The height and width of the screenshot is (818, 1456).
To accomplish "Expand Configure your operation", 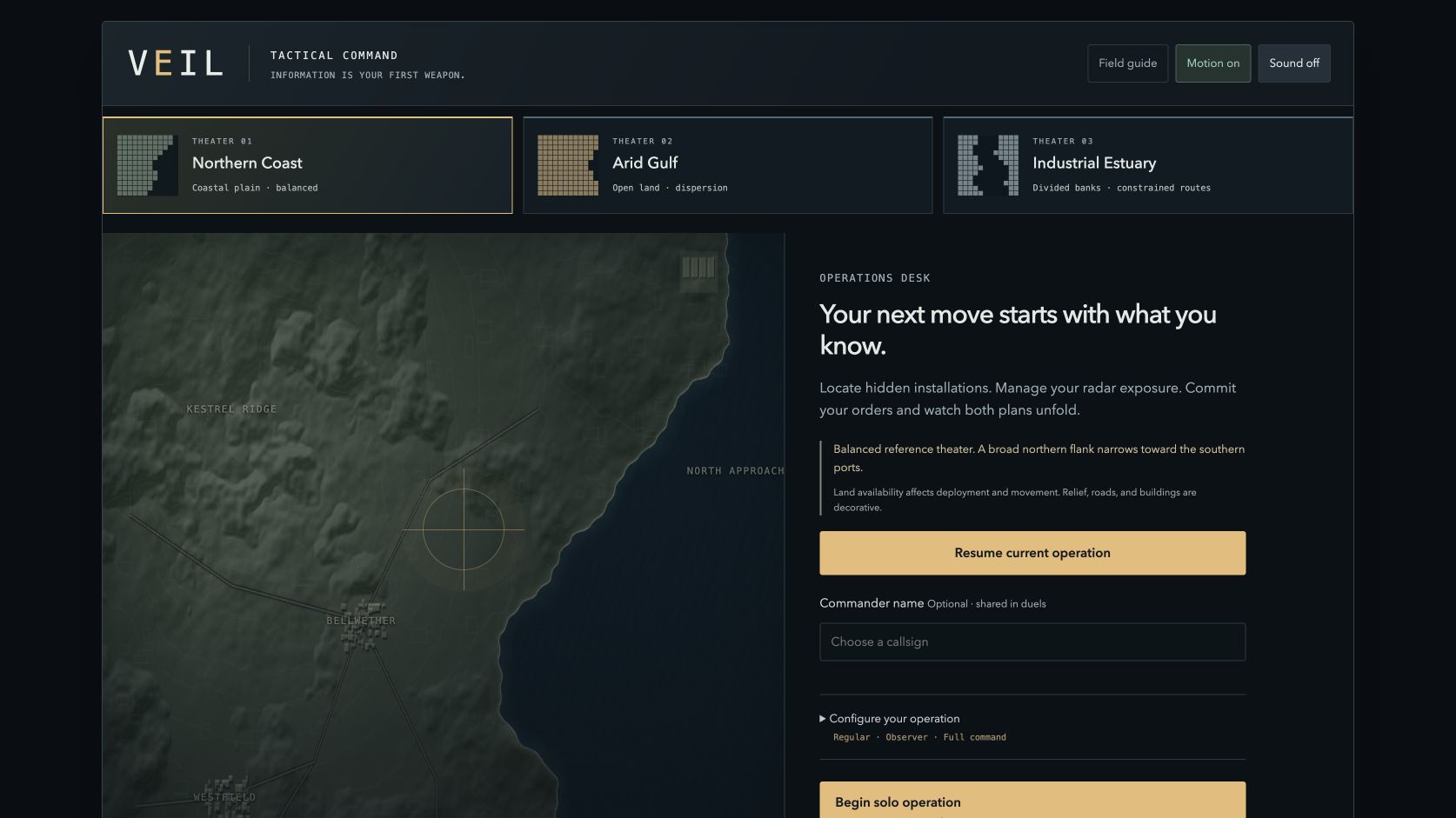I will point(889,719).
